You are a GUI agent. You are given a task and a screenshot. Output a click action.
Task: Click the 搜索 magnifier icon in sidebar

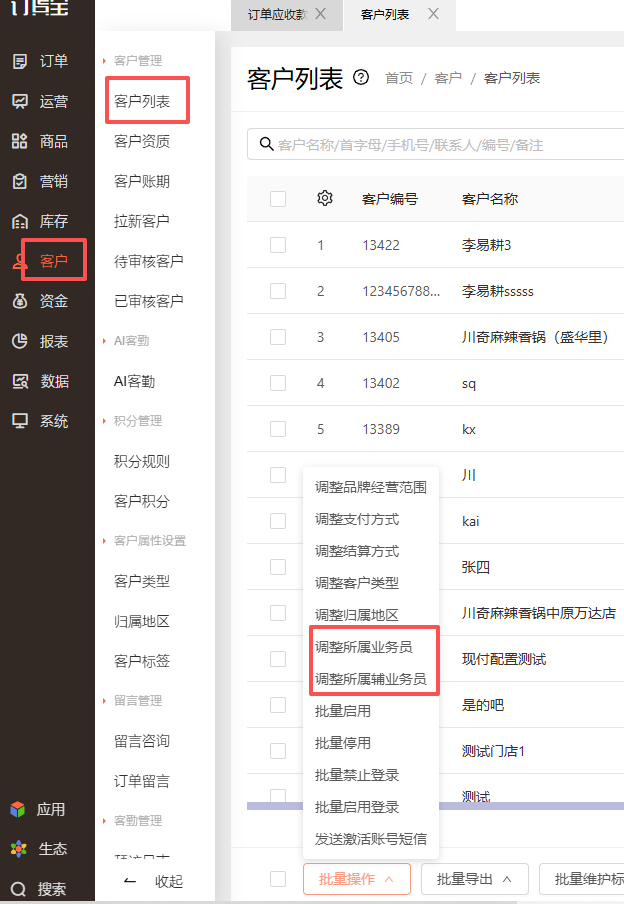(18, 889)
